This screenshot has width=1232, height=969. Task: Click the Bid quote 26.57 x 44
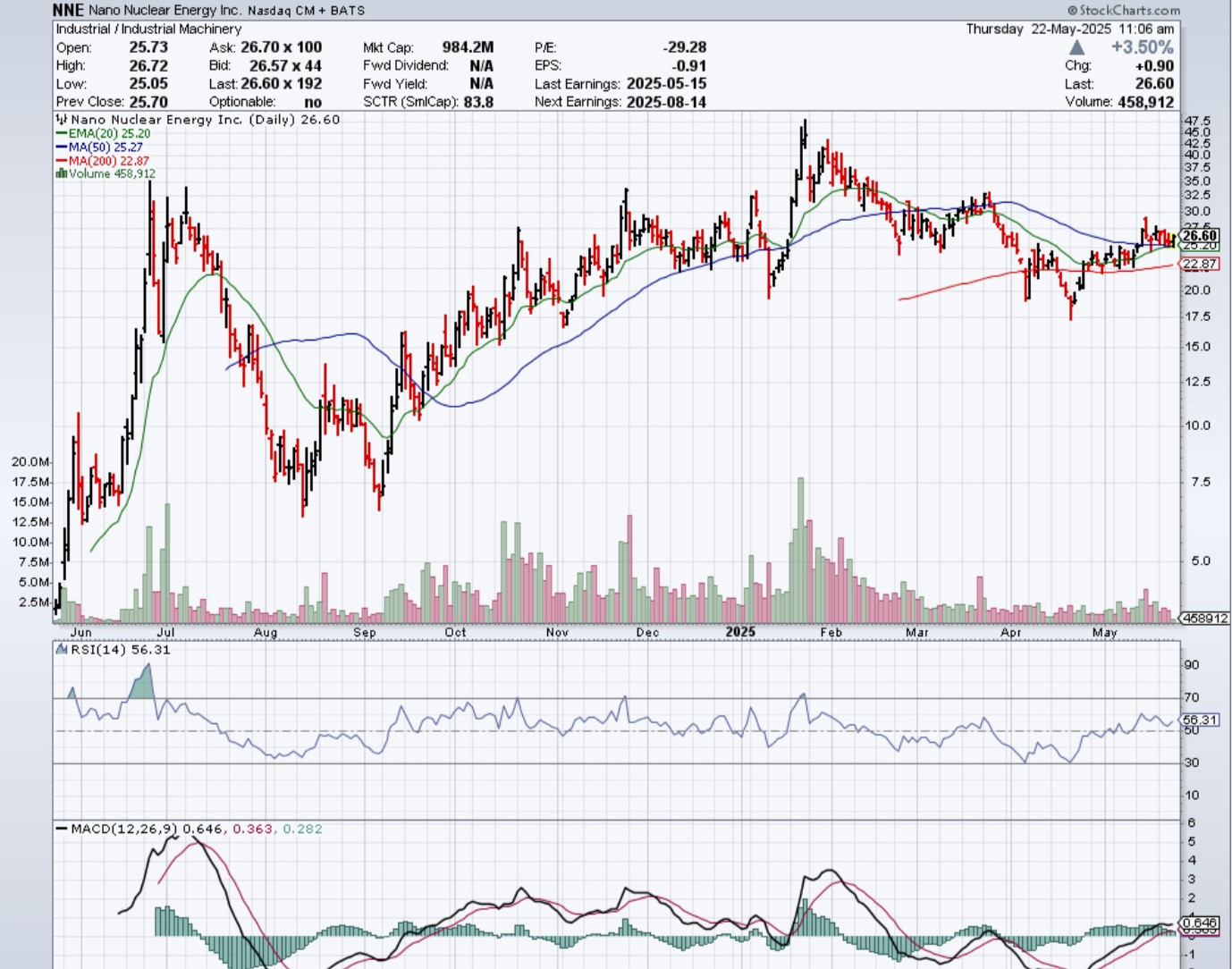pos(285,65)
